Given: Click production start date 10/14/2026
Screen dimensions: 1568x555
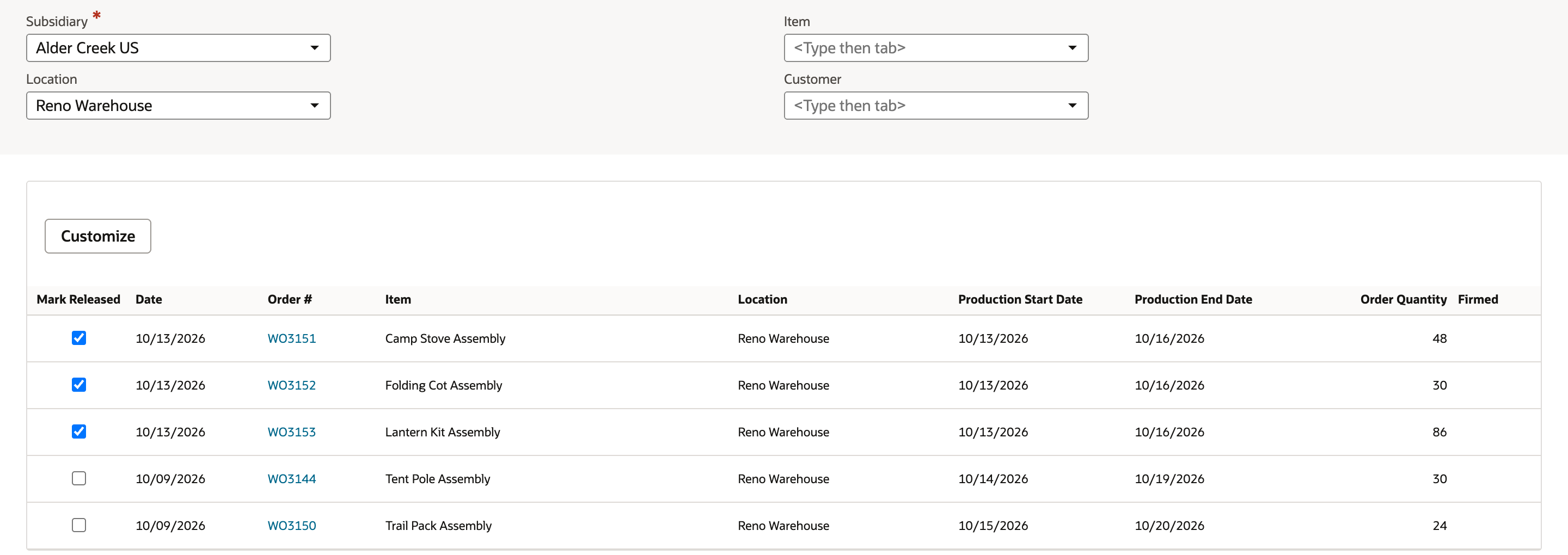Looking at the screenshot, I should pyautogui.click(x=993, y=479).
